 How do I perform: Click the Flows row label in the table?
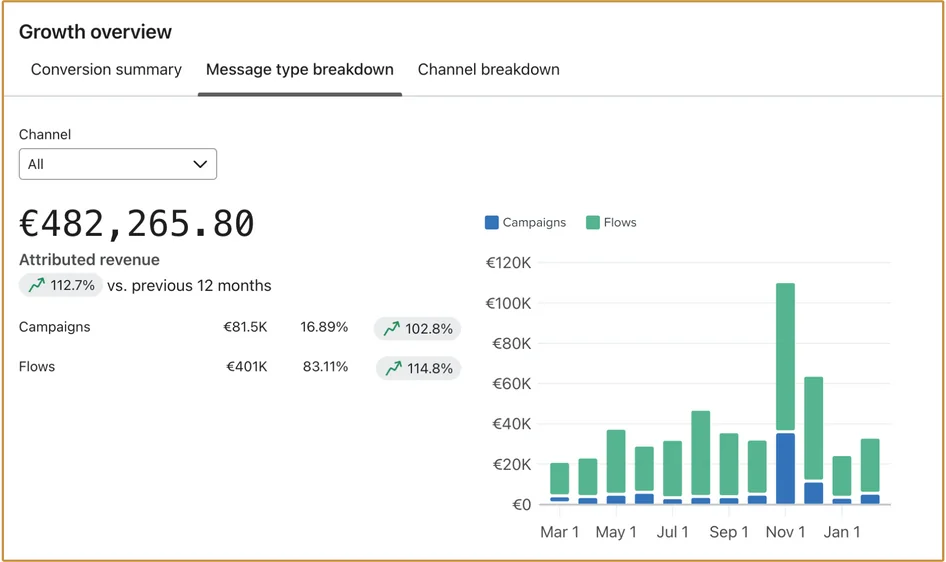(x=37, y=367)
